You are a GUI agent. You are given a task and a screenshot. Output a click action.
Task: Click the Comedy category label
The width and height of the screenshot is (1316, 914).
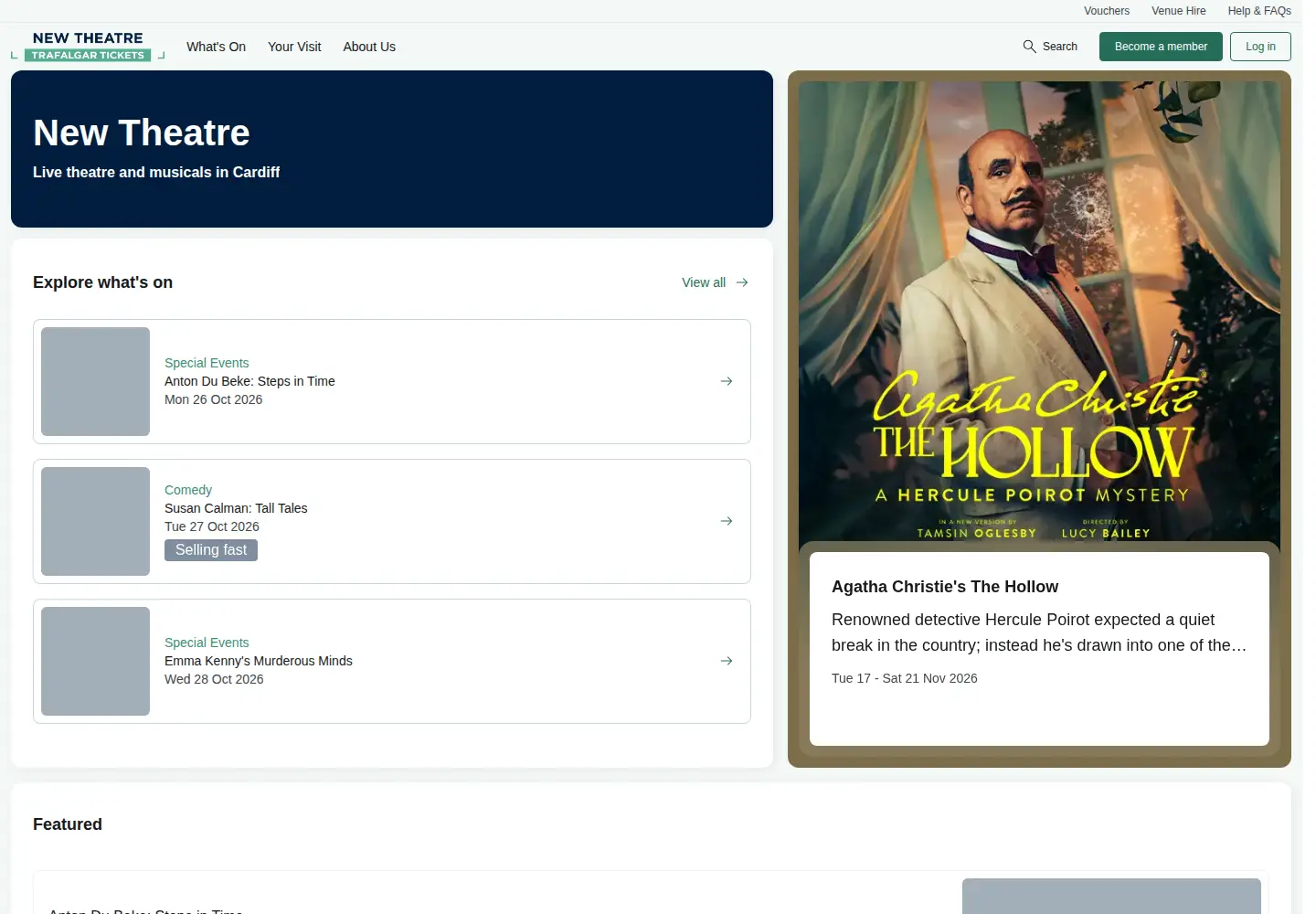pyautogui.click(x=188, y=490)
